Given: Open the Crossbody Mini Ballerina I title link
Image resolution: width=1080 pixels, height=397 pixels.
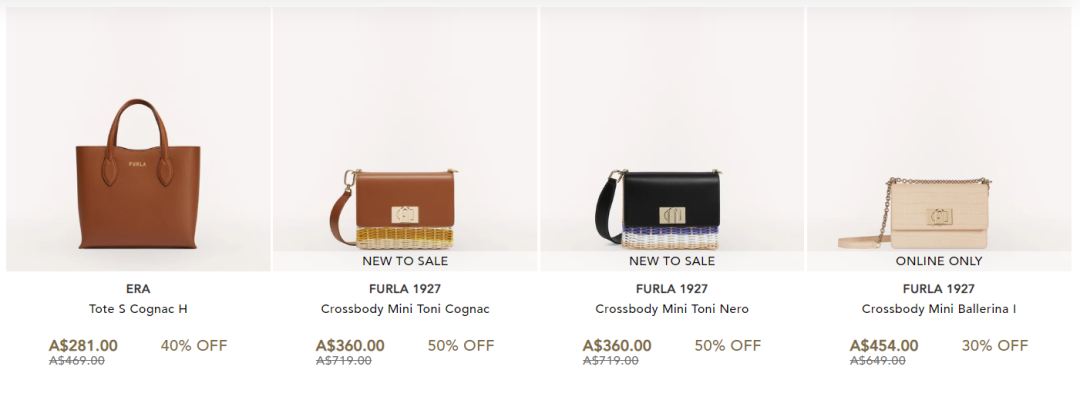Looking at the screenshot, I should click(x=939, y=309).
